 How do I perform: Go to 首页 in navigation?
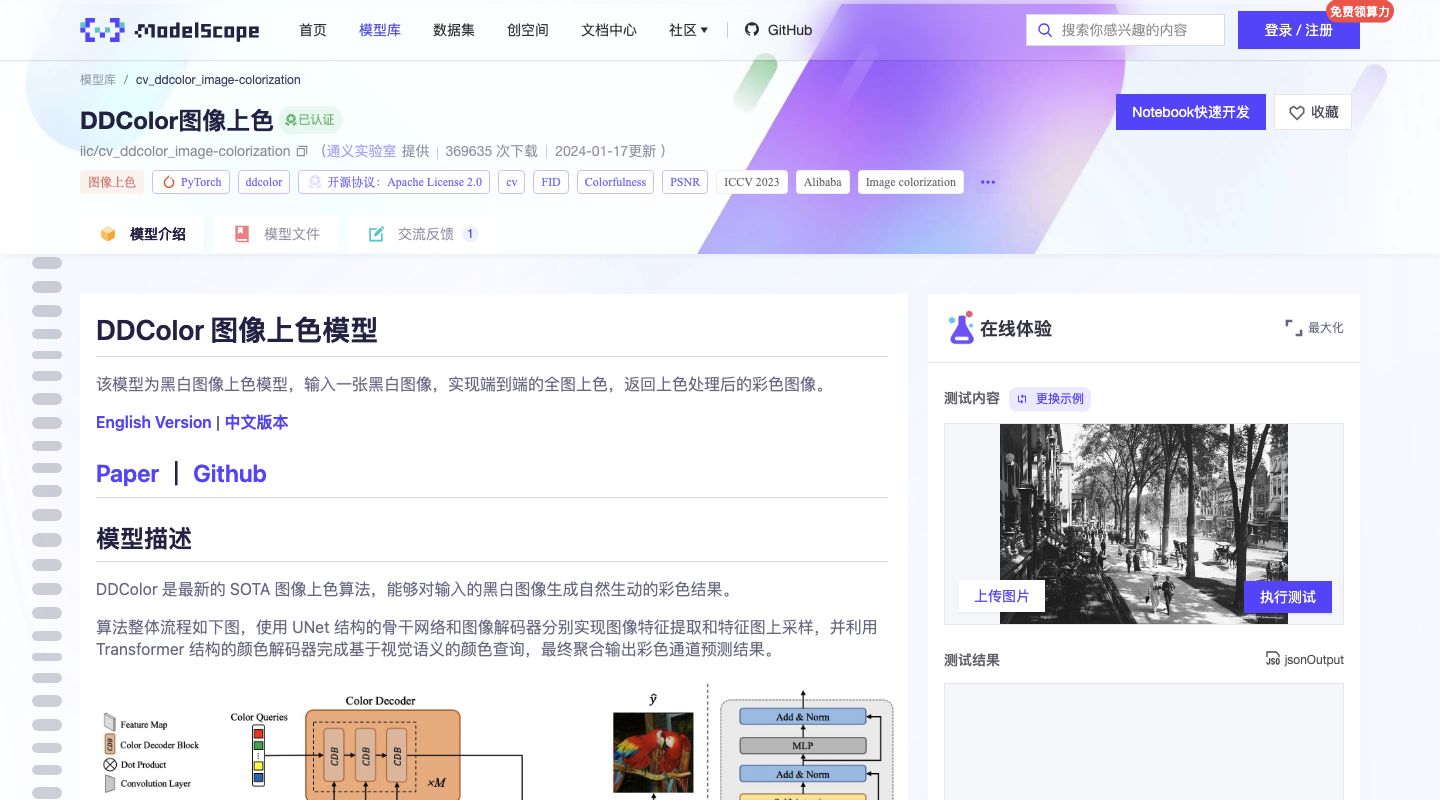[x=313, y=30]
